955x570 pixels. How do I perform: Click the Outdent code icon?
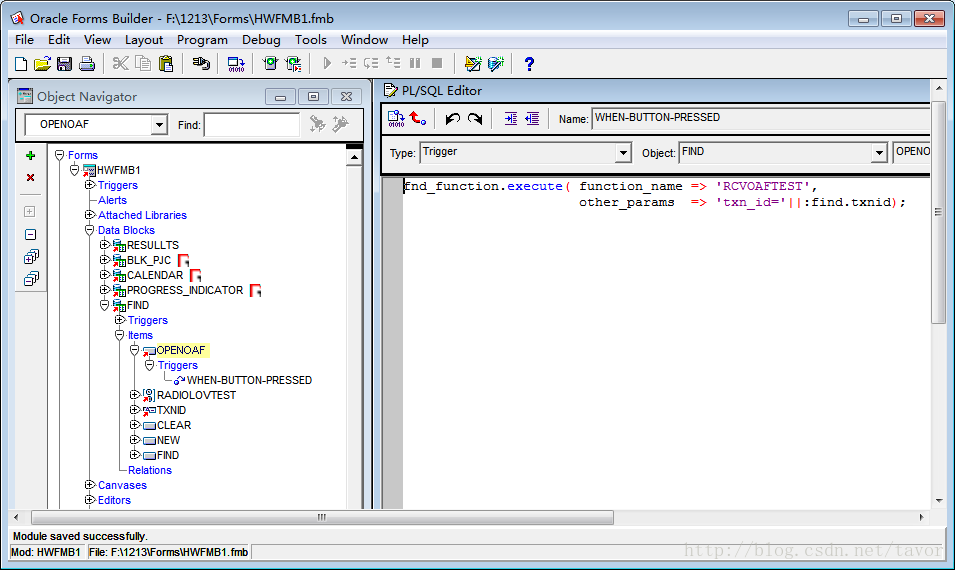click(x=532, y=119)
